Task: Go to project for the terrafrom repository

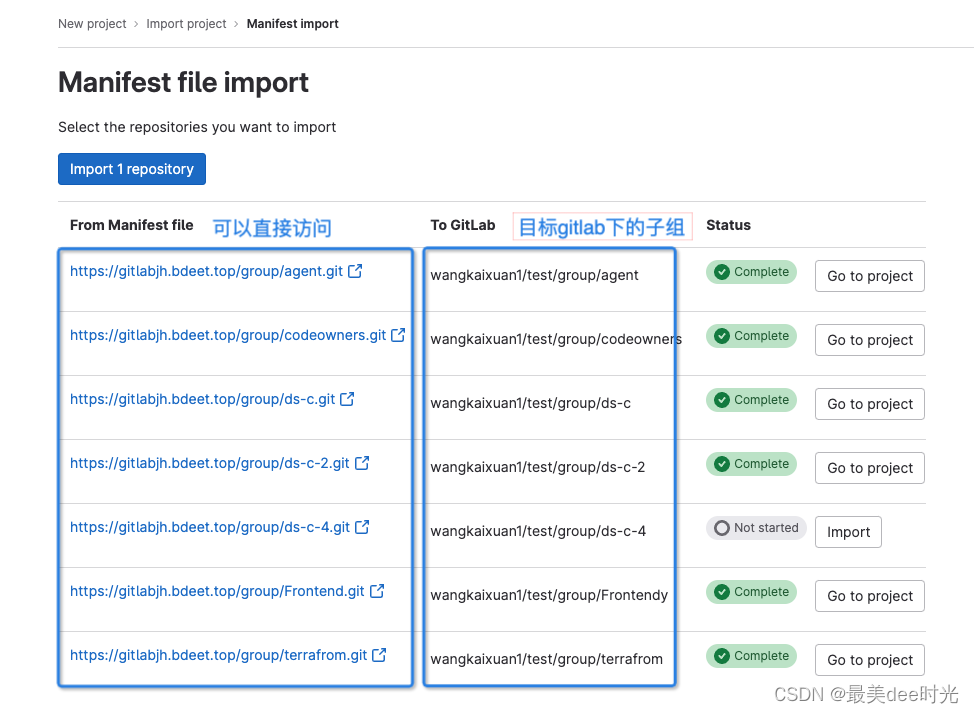Action: point(870,660)
